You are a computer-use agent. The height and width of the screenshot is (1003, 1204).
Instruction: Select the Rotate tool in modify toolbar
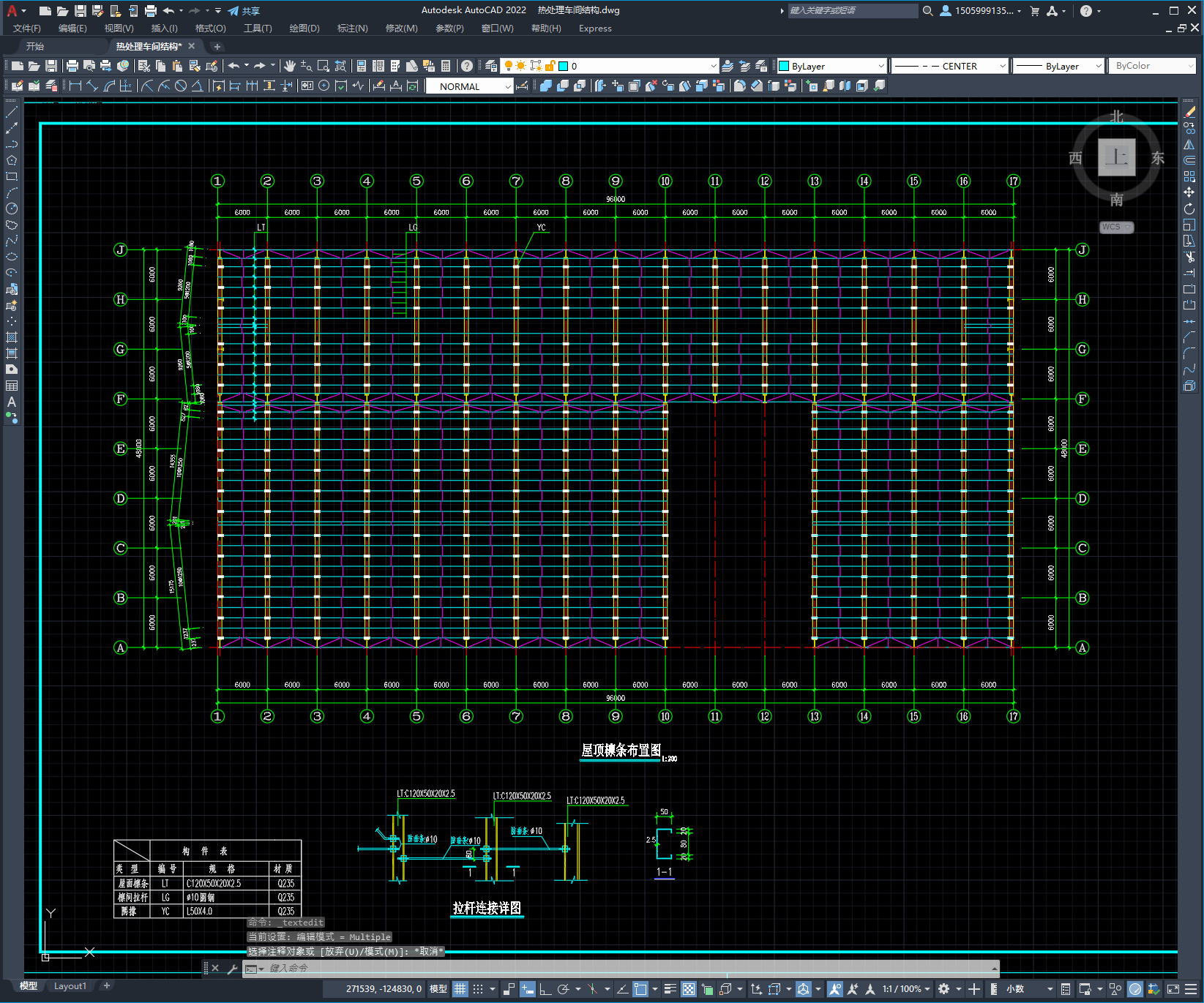tap(1189, 209)
